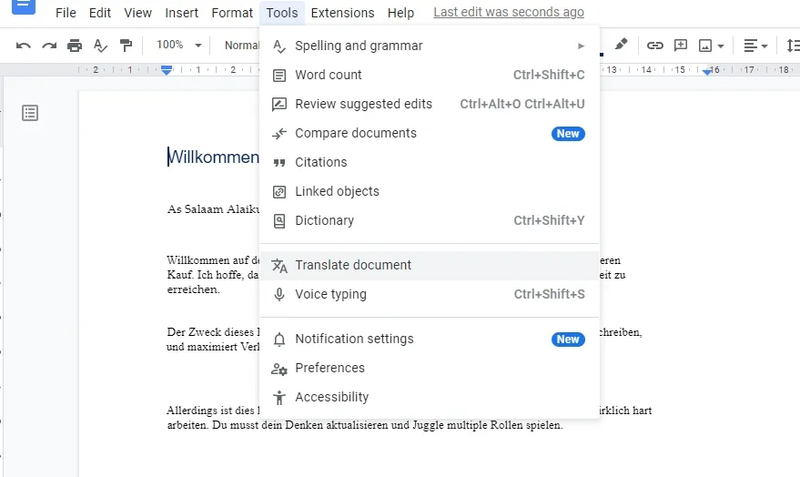The width and height of the screenshot is (800, 477).
Task: Close the open Tools menu
Action: [x=282, y=13]
